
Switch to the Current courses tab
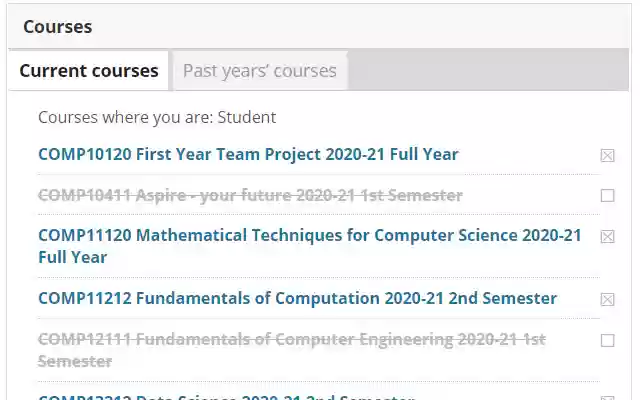point(88,71)
